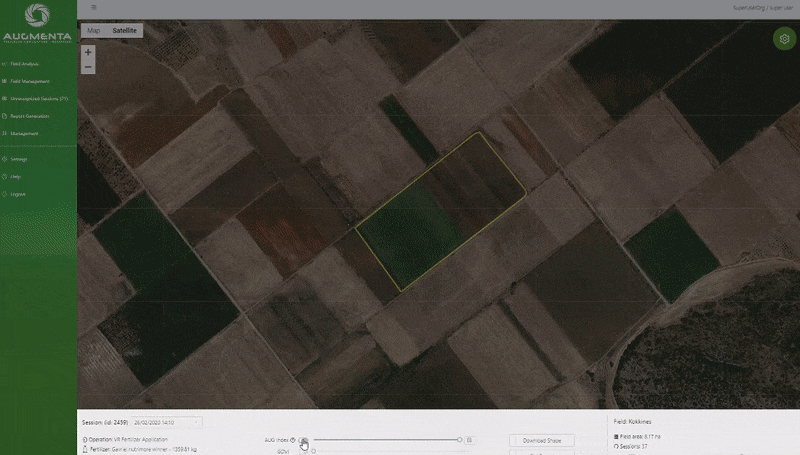Open the Field Analysis menu item
This screenshot has height=455, width=800.
tap(24, 64)
